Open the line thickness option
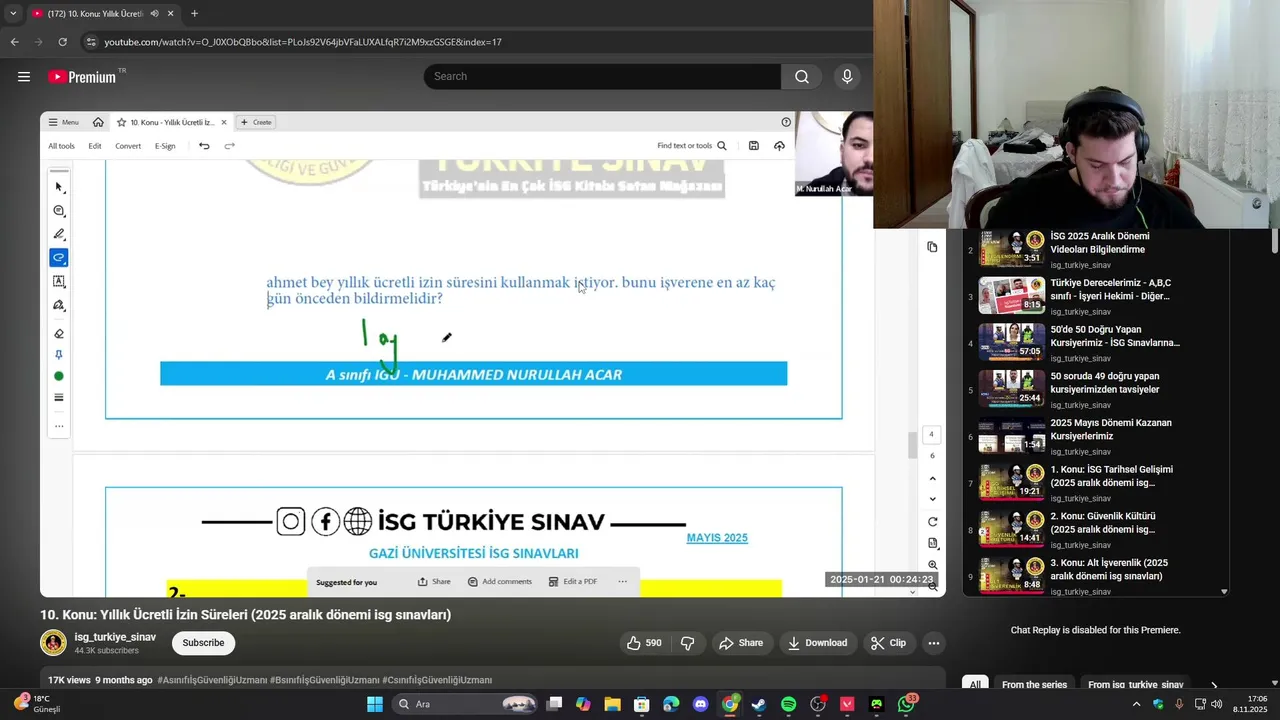 59,398
